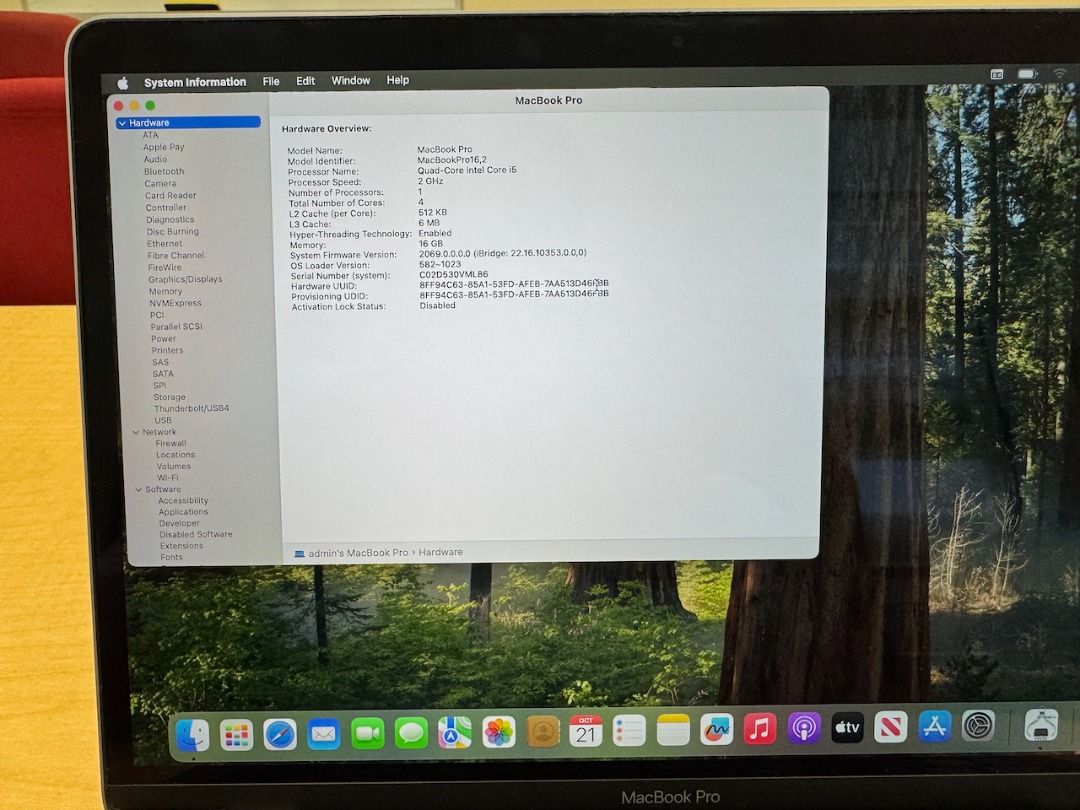Select Diagnostics in the sidebar

tap(170, 220)
